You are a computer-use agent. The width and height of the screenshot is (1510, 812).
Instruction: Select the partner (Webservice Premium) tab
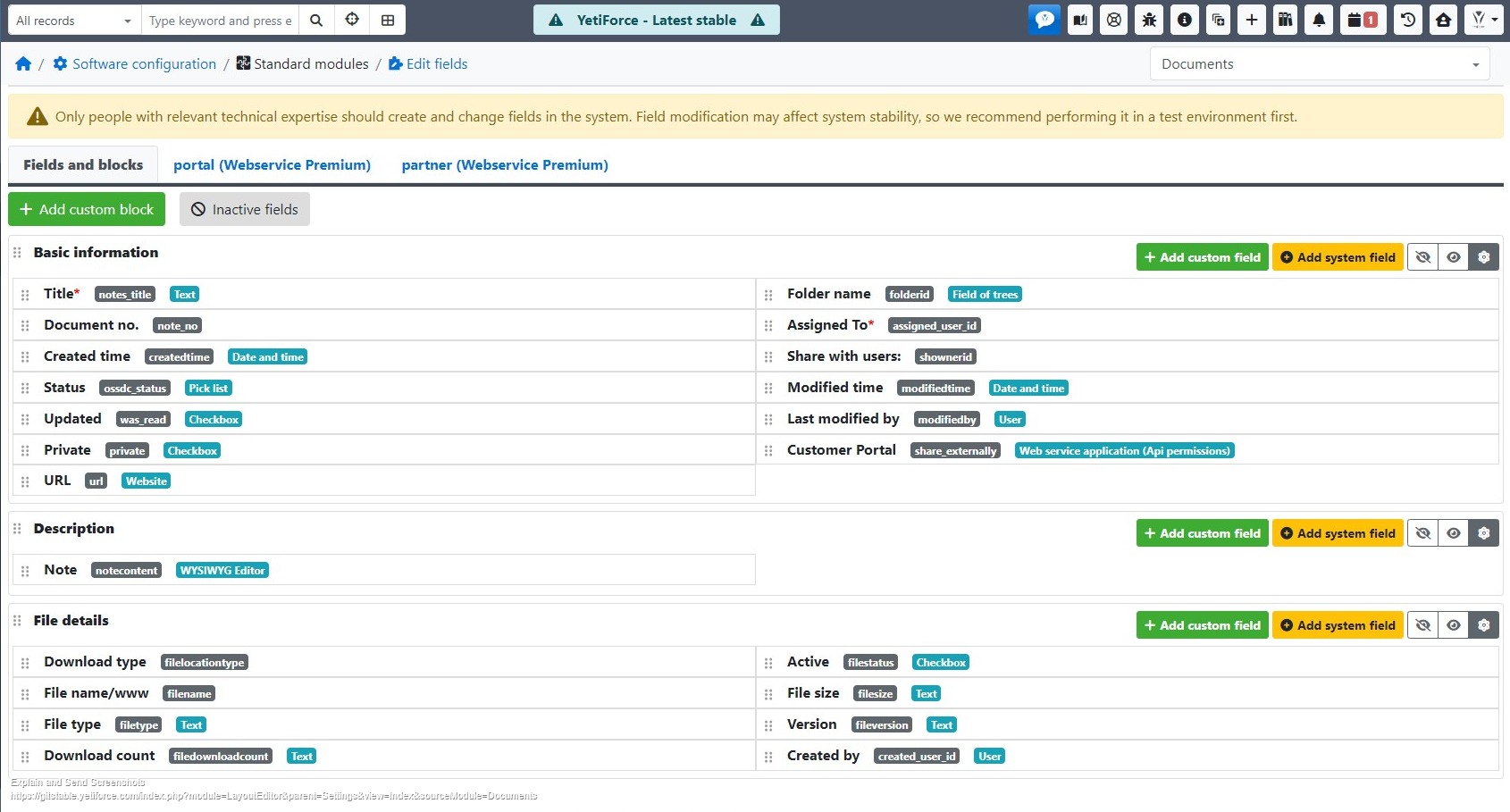coord(504,164)
